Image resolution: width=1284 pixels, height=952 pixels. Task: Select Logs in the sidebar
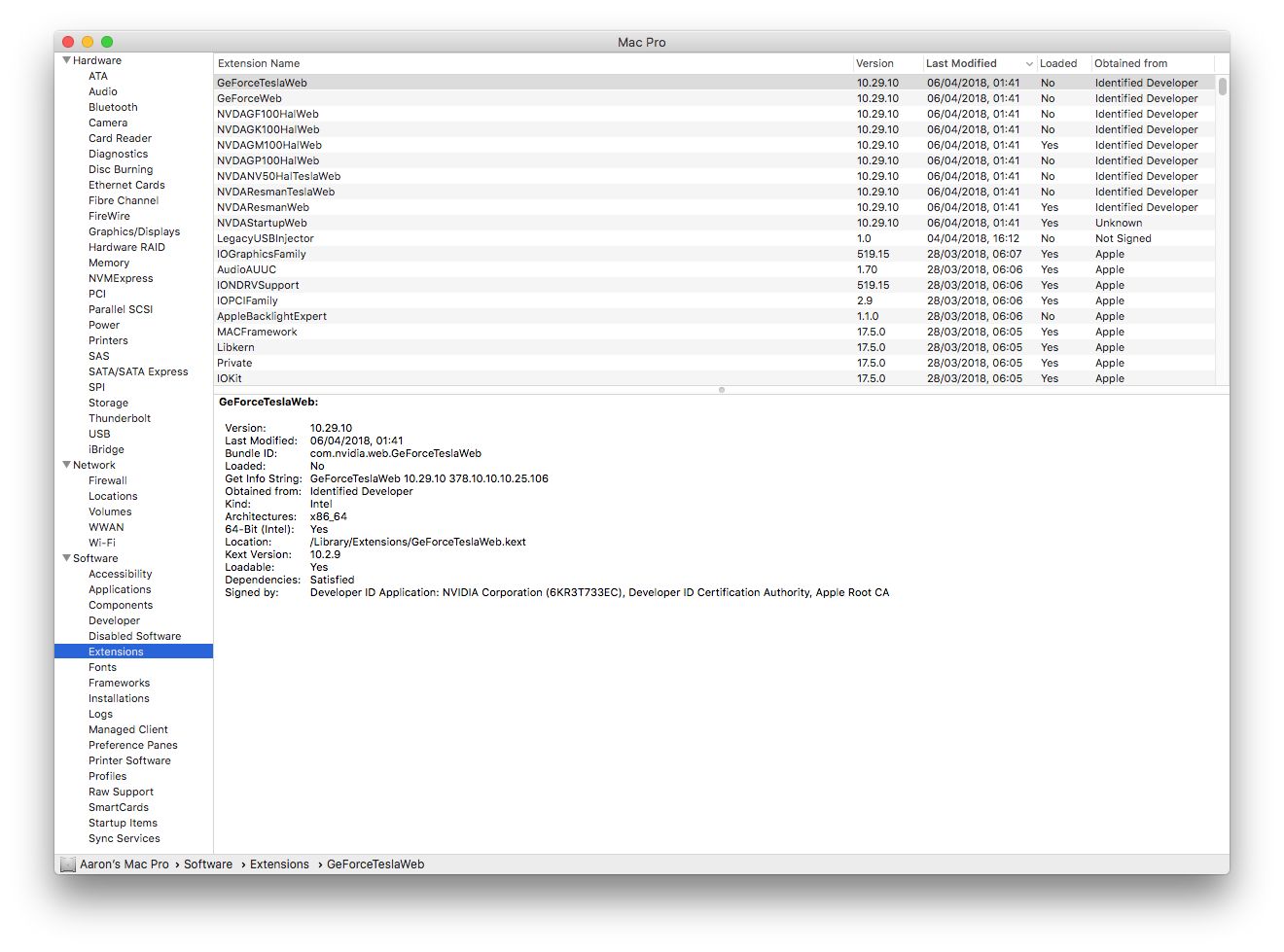(x=100, y=714)
